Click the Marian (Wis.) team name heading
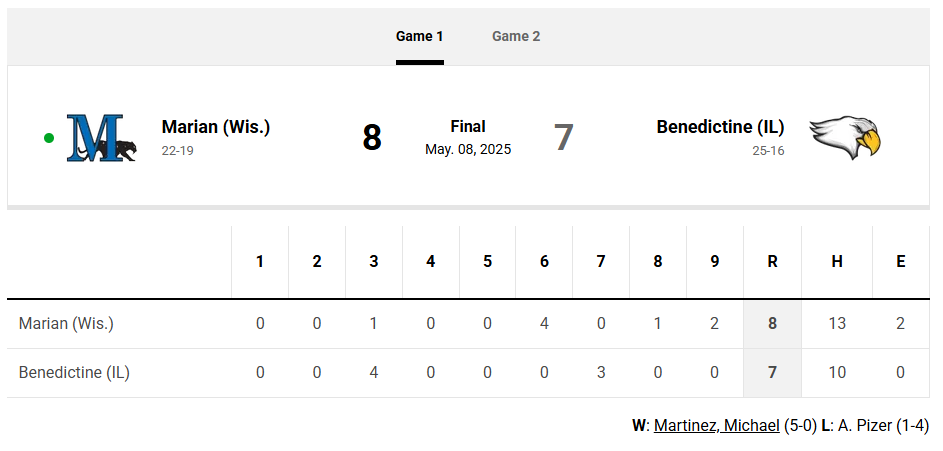The height and width of the screenshot is (451, 943). (216, 127)
